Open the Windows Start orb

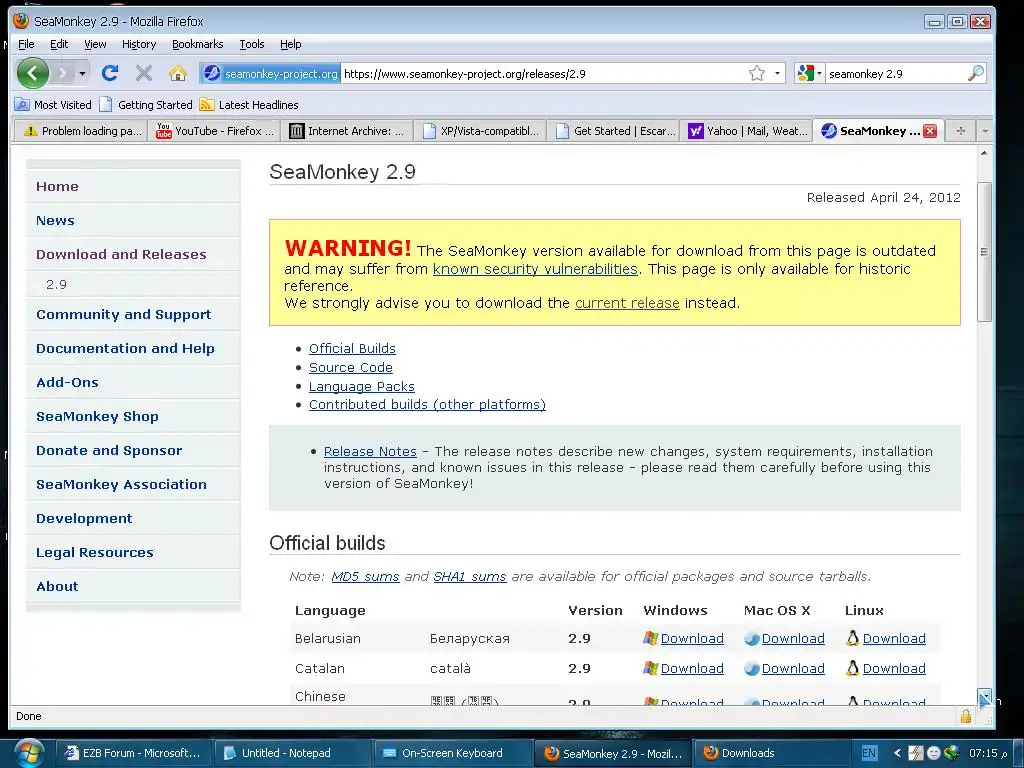point(29,753)
